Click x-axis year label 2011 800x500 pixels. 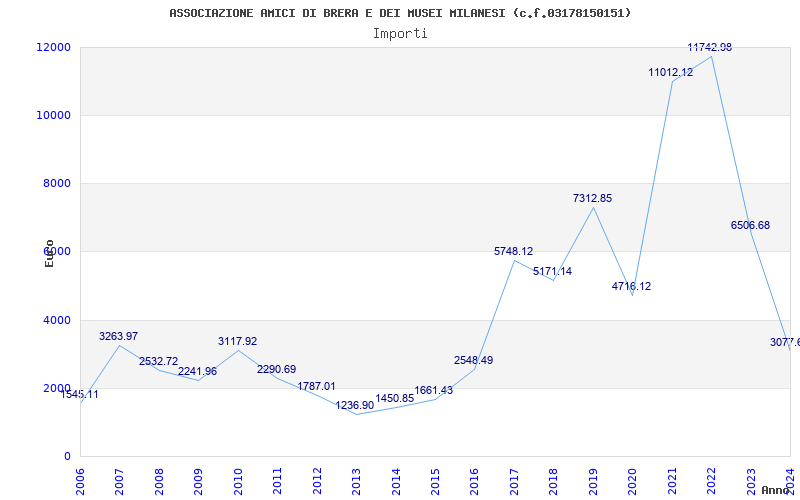pyautogui.click(x=277, y=481)
